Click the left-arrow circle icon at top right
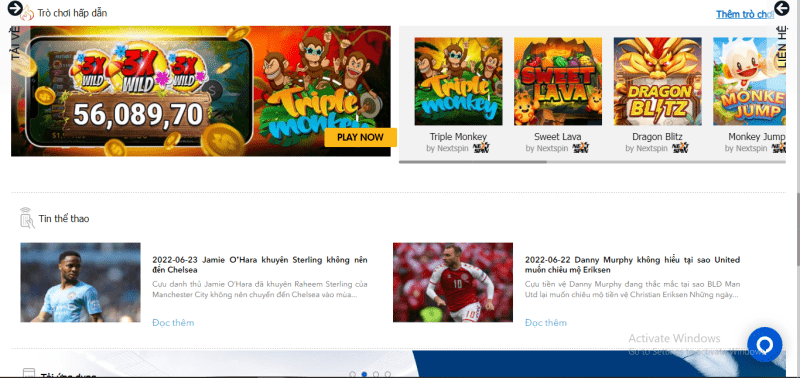This screenshot has width=800, height=378. (x=782, y=8)
